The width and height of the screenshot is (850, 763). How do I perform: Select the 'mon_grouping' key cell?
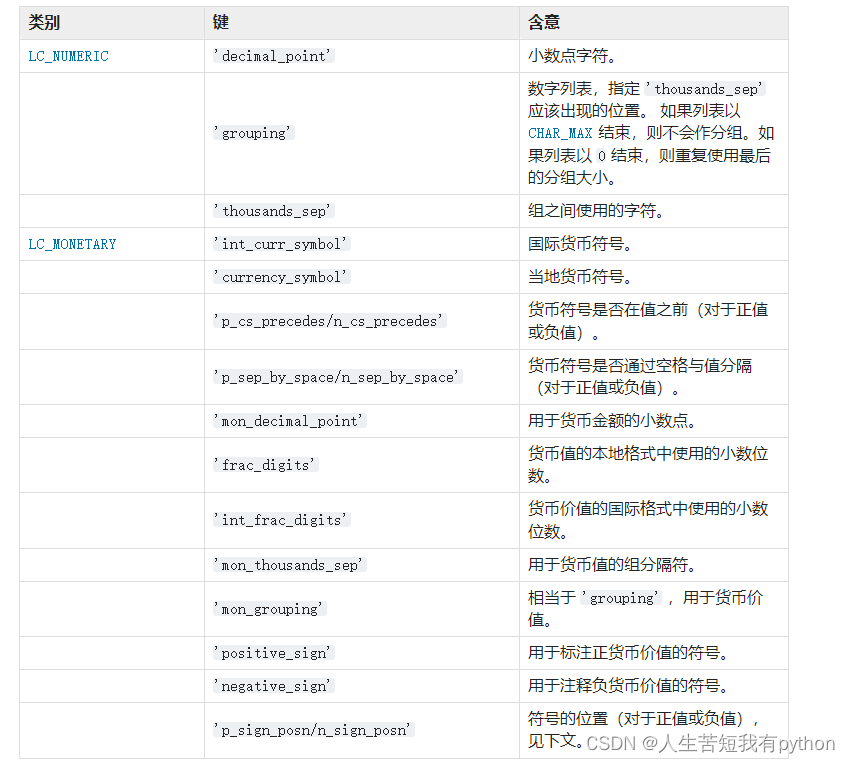(x=271, y=608)
